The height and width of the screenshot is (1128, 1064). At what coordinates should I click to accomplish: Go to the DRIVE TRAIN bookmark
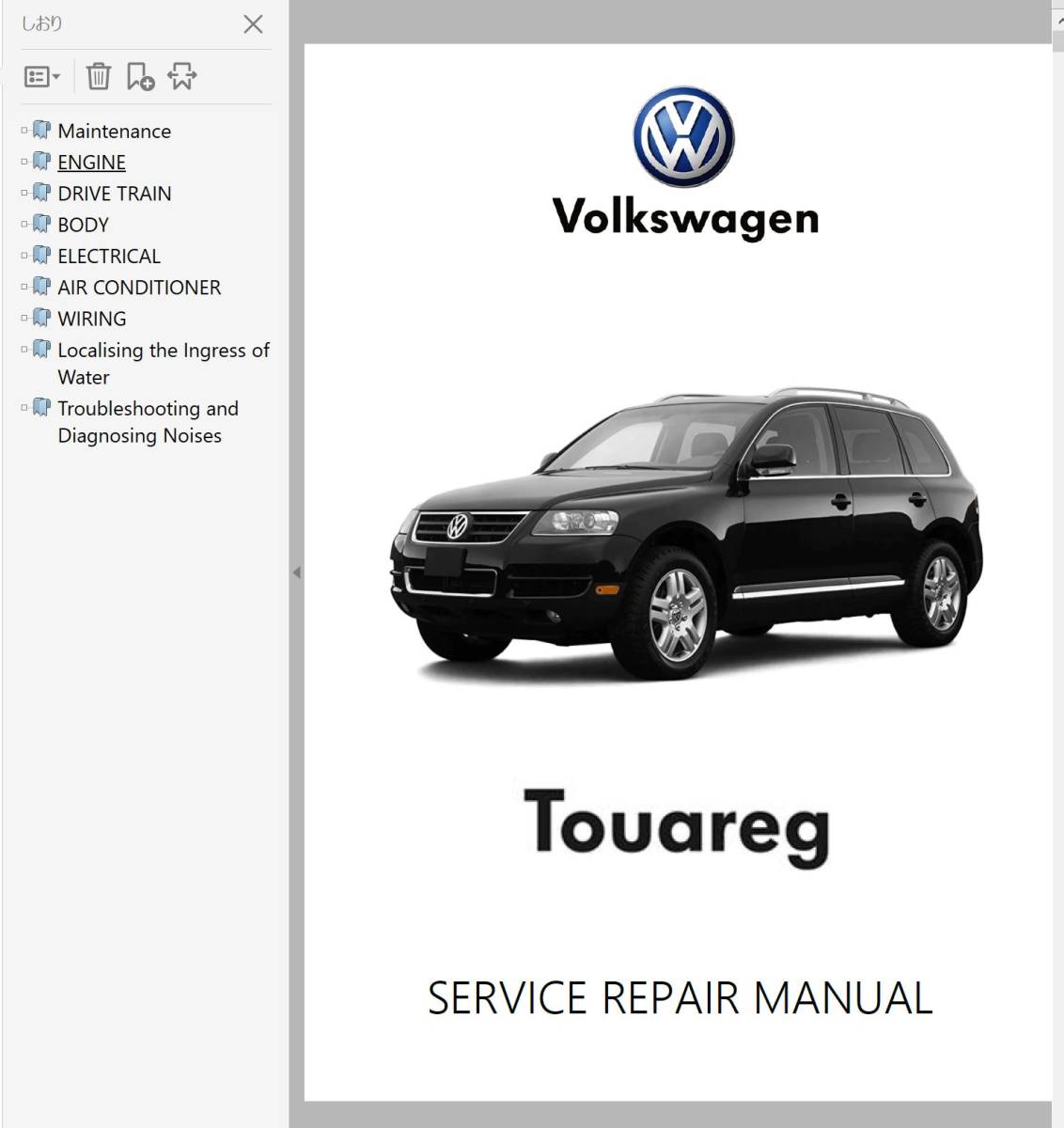pyautogui.click(x=115, y=194)
